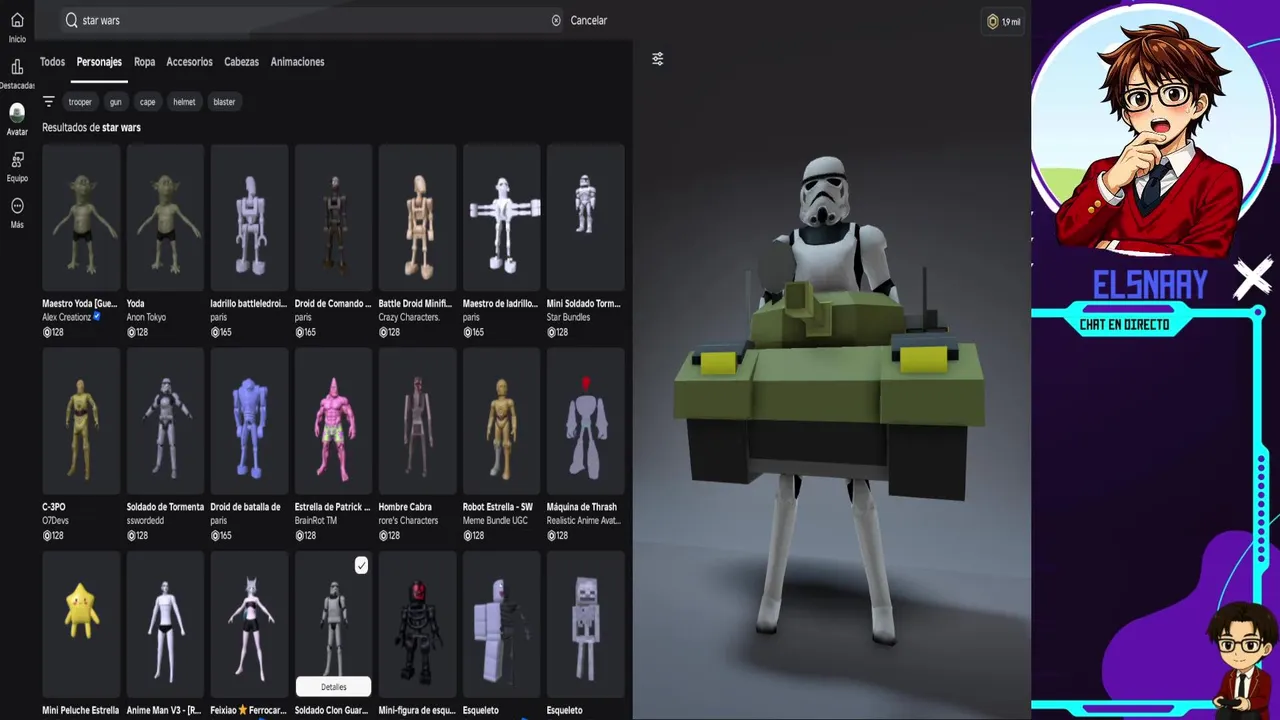This screenshot has width=1280, height=720.
Task: Open creator Alex Creationz link
Action: (x=65, y=317)
